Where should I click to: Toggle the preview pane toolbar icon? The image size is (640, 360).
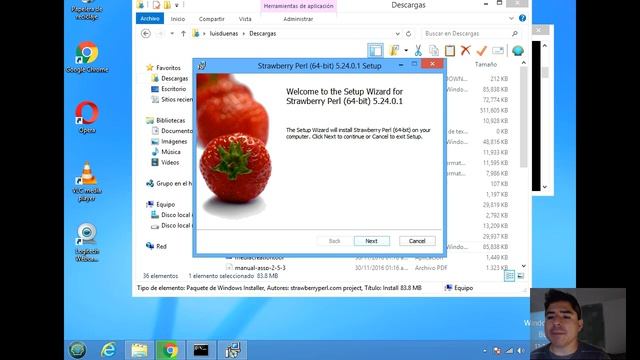click(x=375, y=51)
